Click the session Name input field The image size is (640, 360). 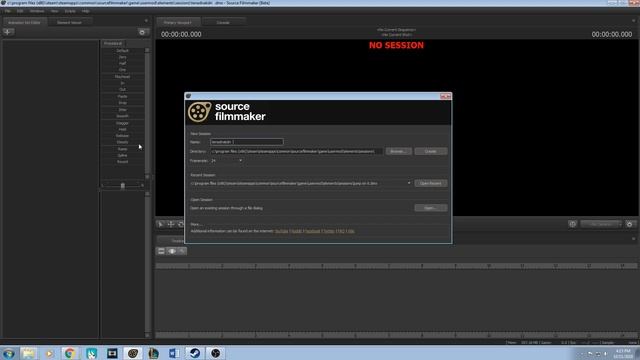pyautogui.click(x=247, y=142)
